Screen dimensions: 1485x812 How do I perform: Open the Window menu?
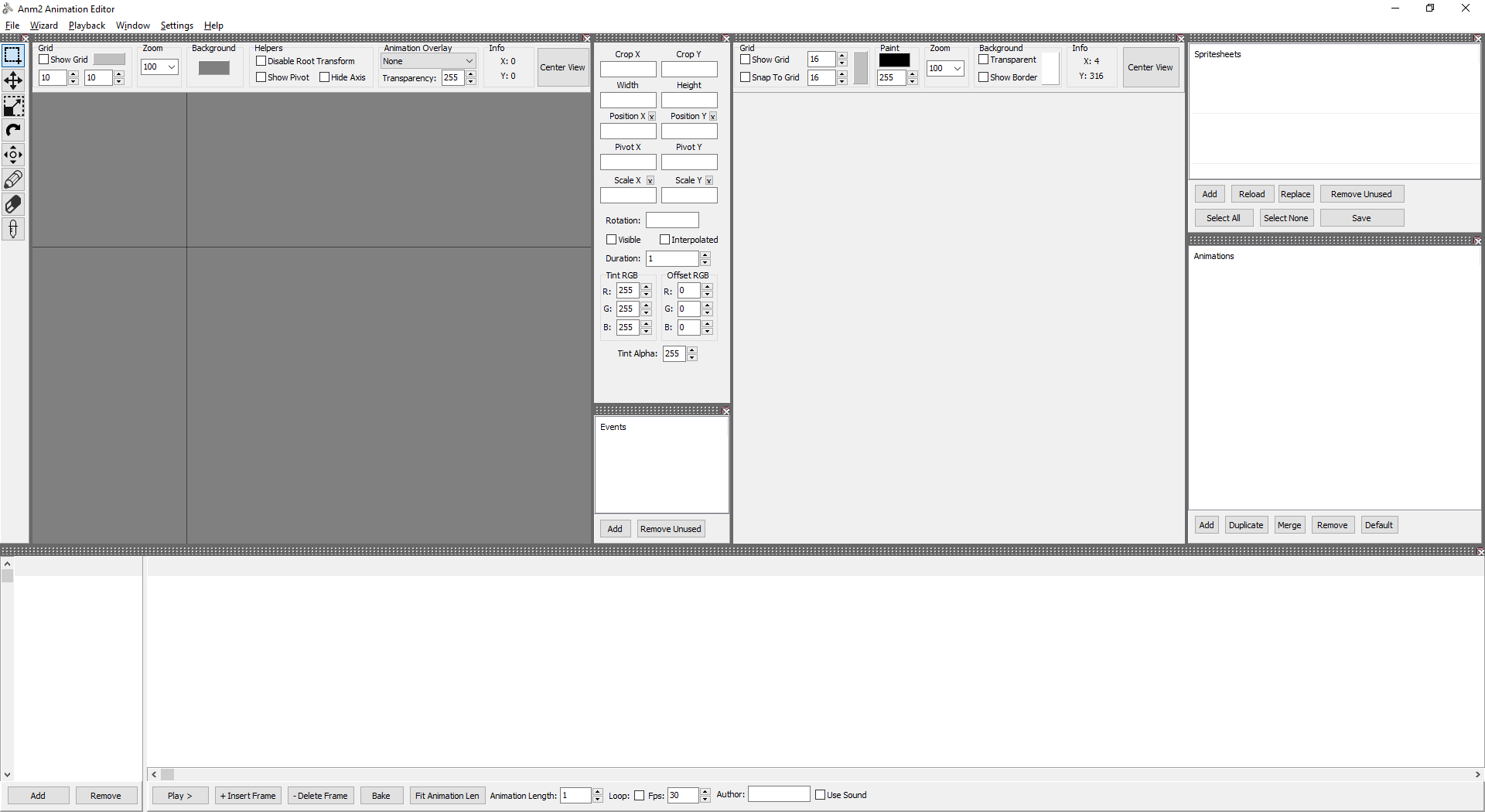pos(133,26)
